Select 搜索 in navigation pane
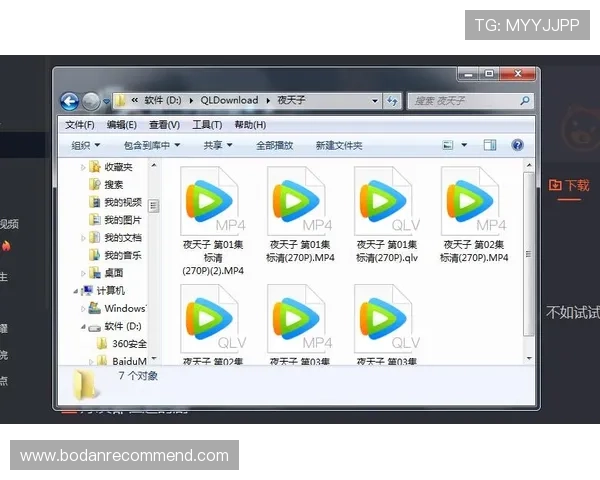The height and width of the screenshot is (480, 600). click(114, 185)
